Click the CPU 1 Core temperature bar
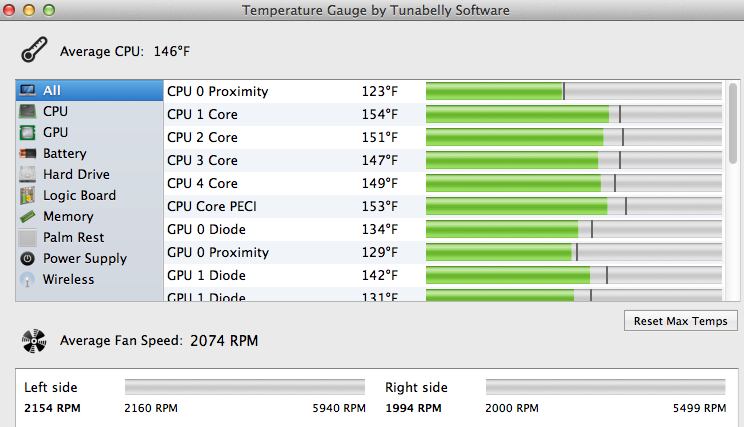 574,114
